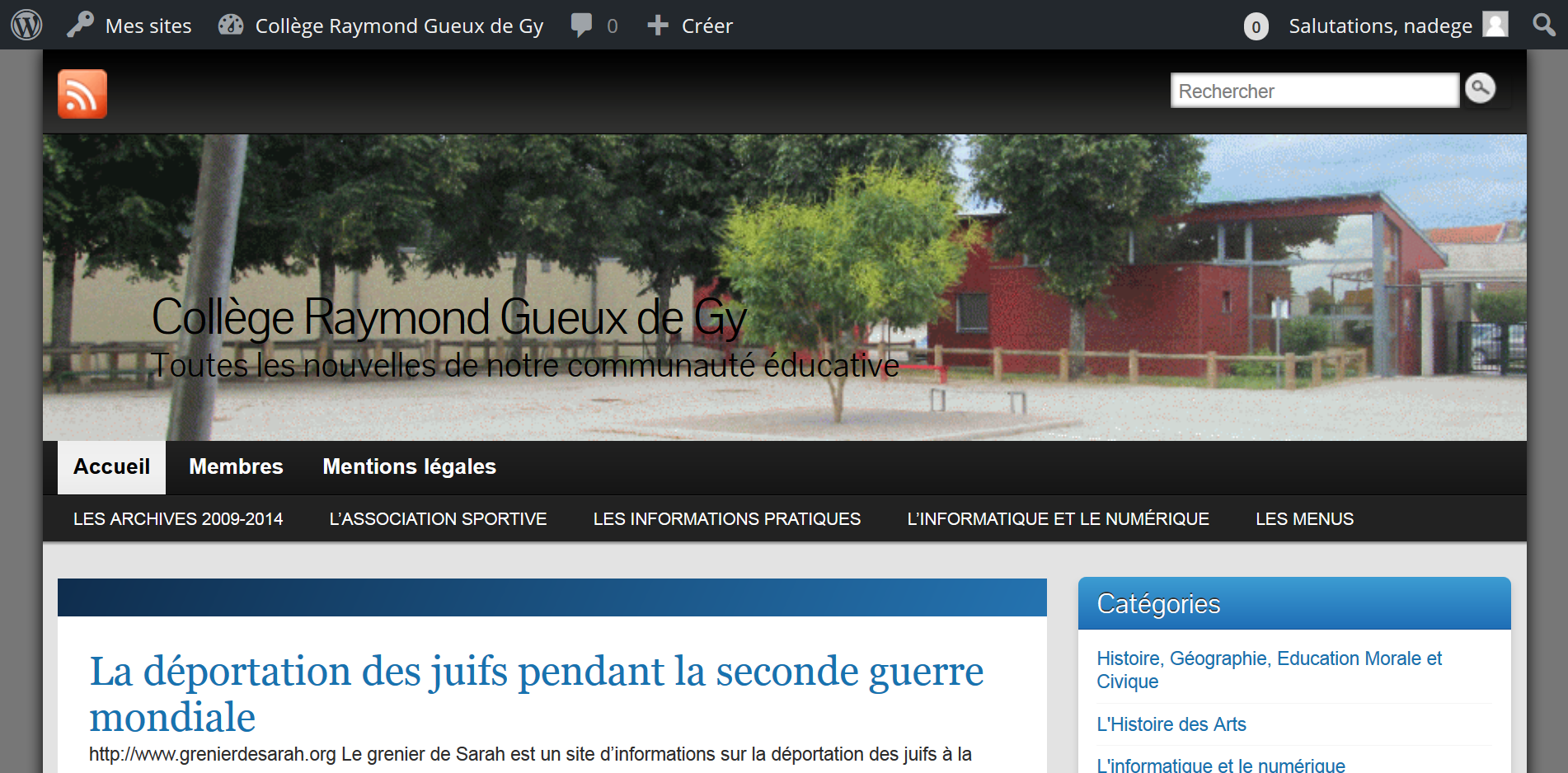Open Collège Raymond Gueux de Gy dashboard menu

381,26
